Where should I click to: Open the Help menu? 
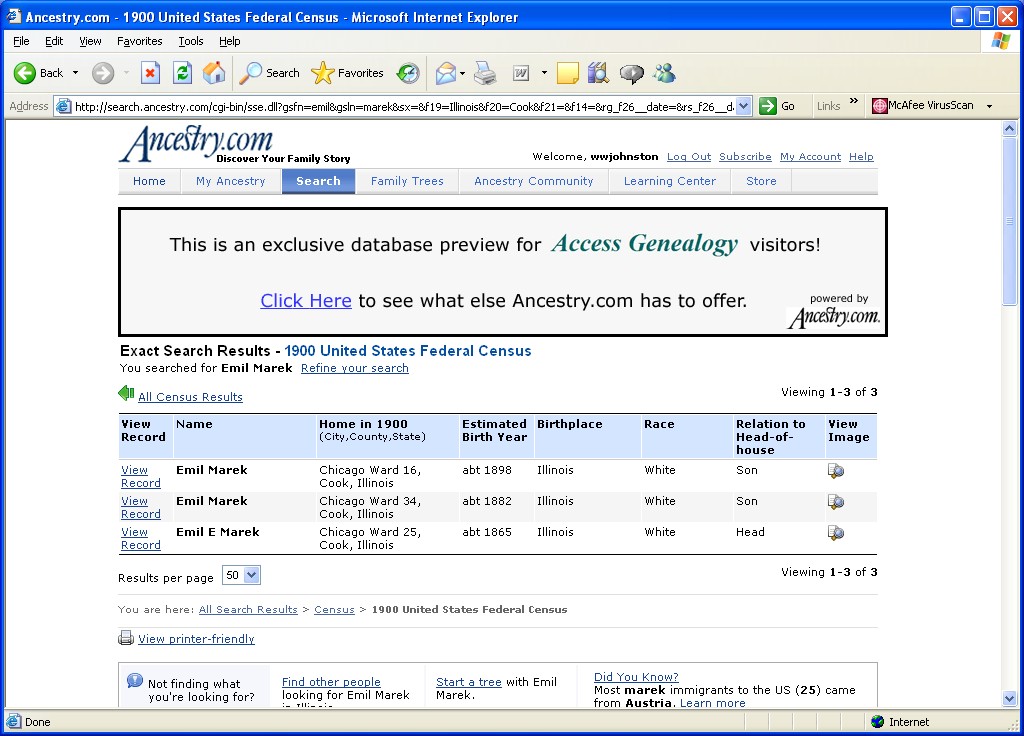coord(229,41)
